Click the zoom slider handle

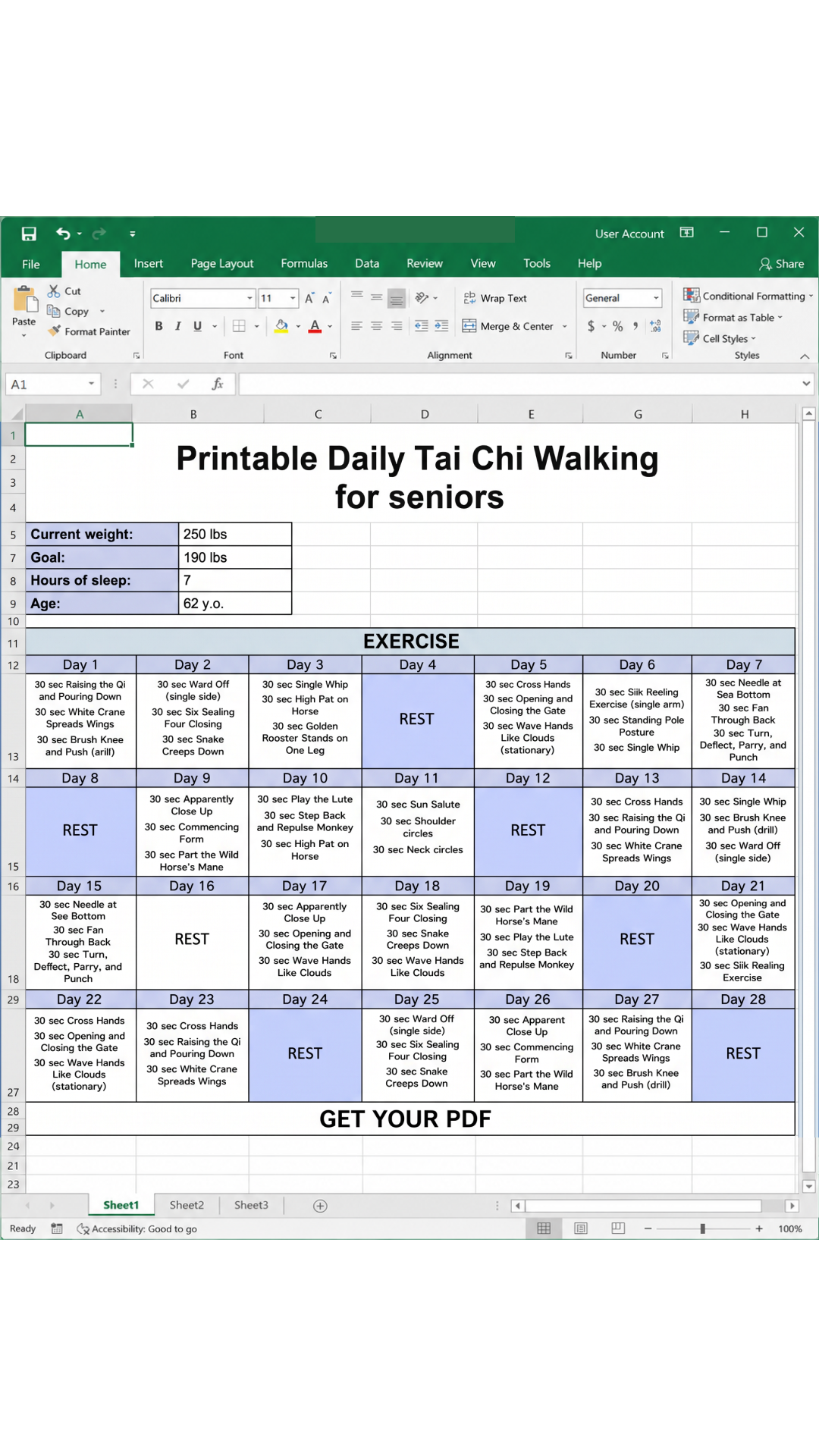[x=702, y=1228]
